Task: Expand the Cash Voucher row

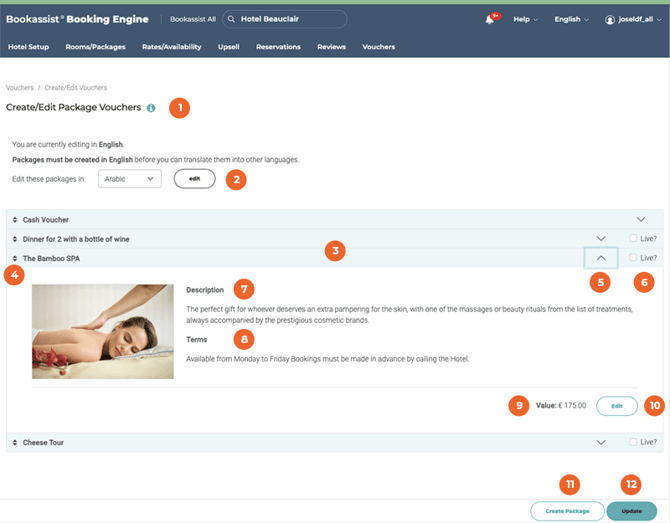Action: (641, 219)
